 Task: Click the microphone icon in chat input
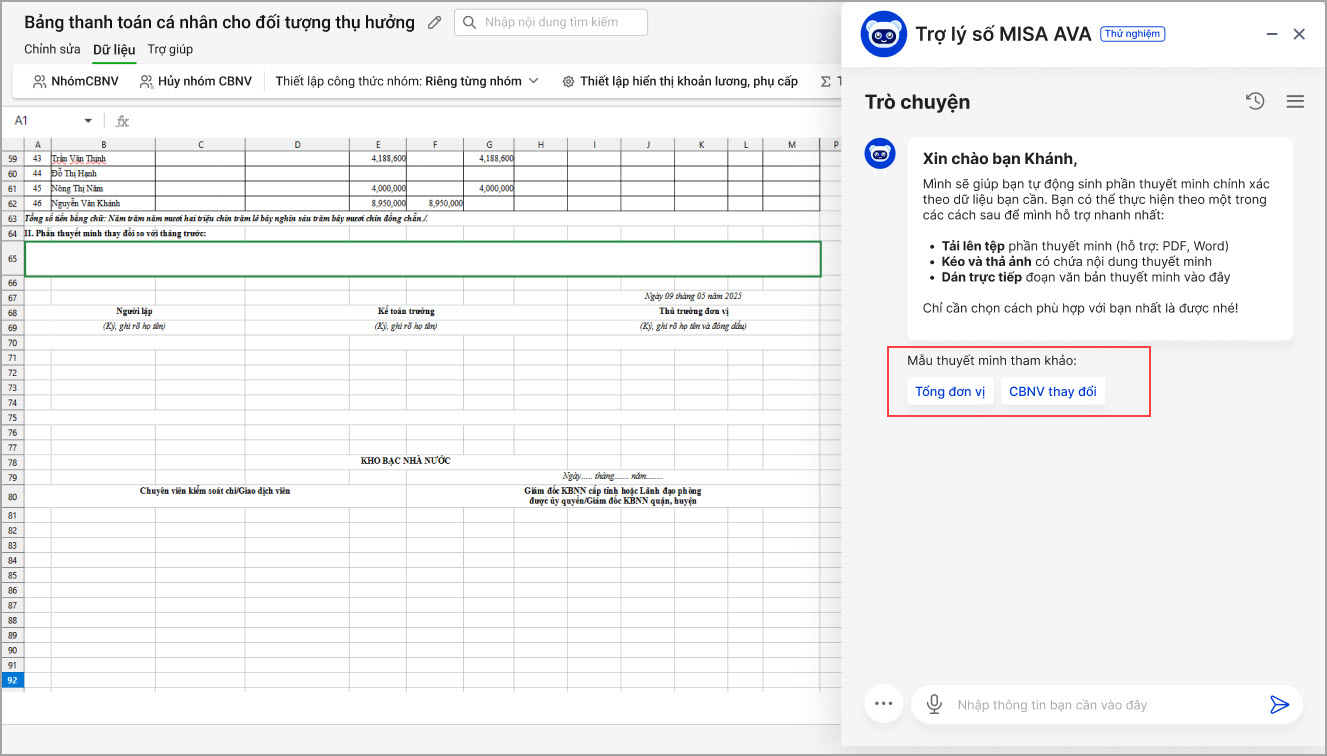(x=934, y=705)
